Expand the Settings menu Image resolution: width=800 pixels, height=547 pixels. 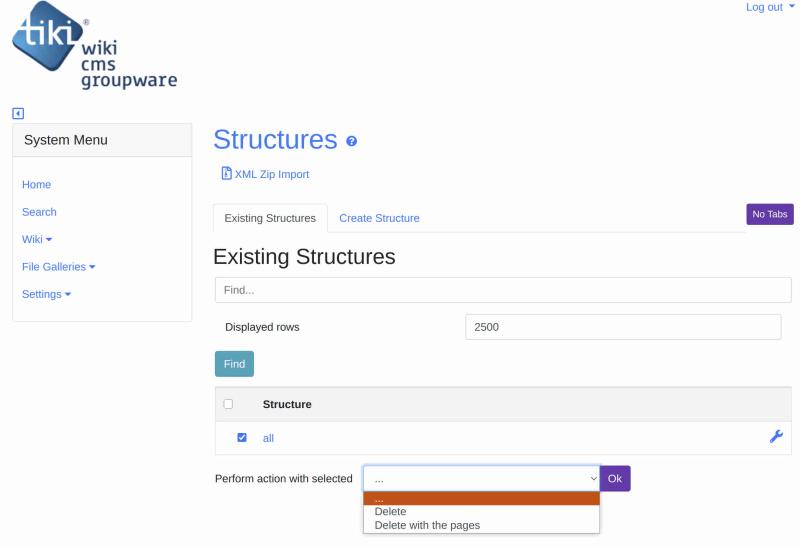coord(46,294)
